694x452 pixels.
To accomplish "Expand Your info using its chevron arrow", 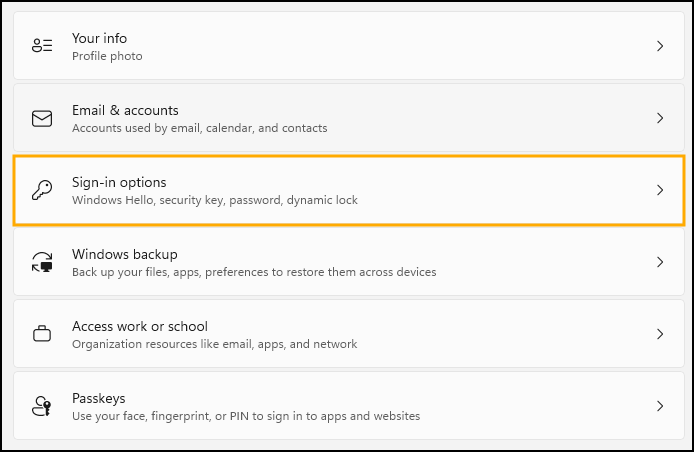I will tap(659, 46).
